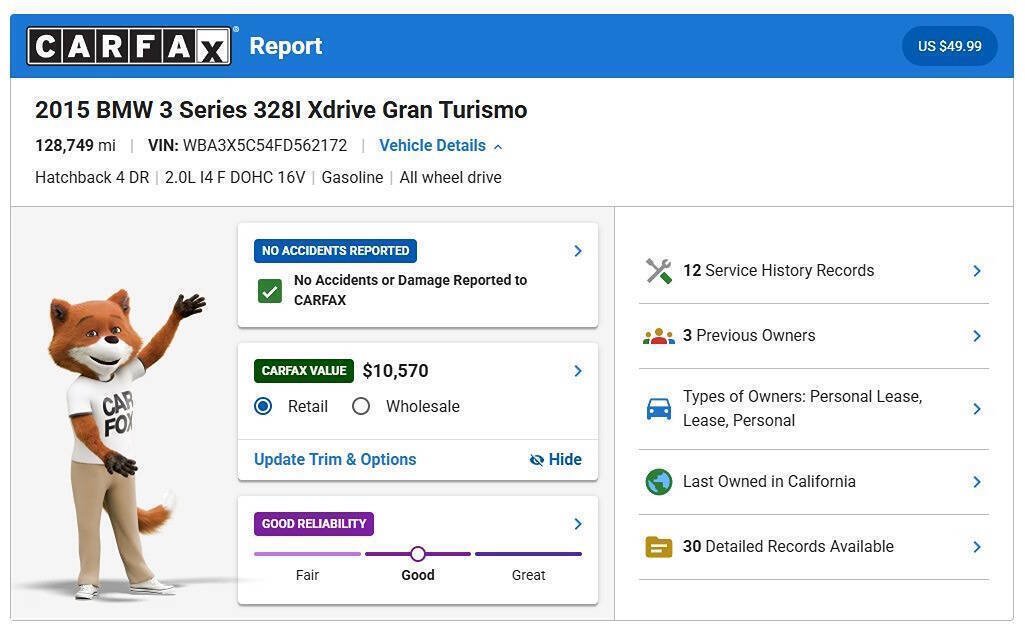Image resolution: width=1025 pixels, height=634 pixels.
Task: Expand Types of Owners row chevron
Action: click(977, 409)
